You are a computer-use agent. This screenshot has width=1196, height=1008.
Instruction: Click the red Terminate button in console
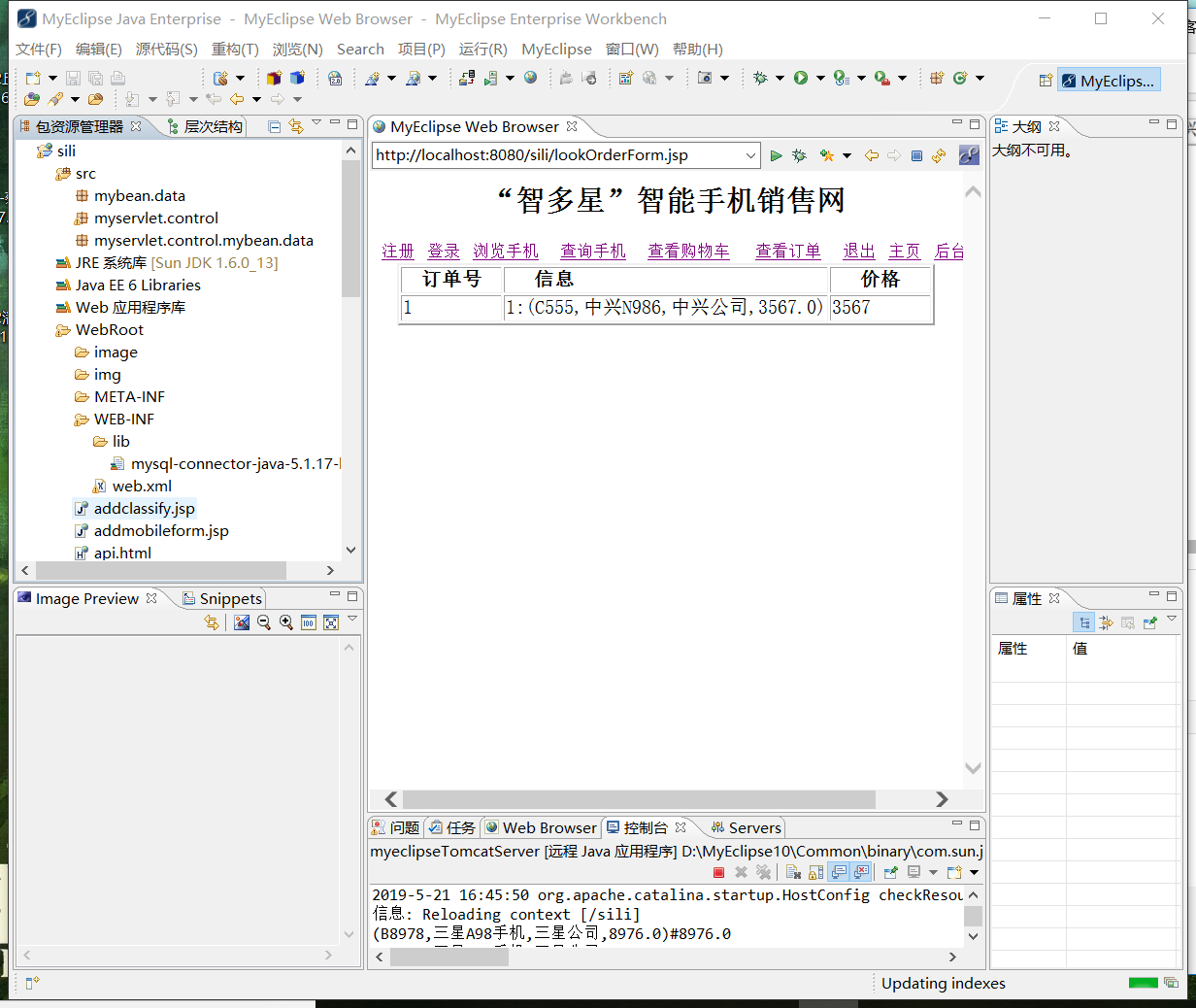point(718,872)
